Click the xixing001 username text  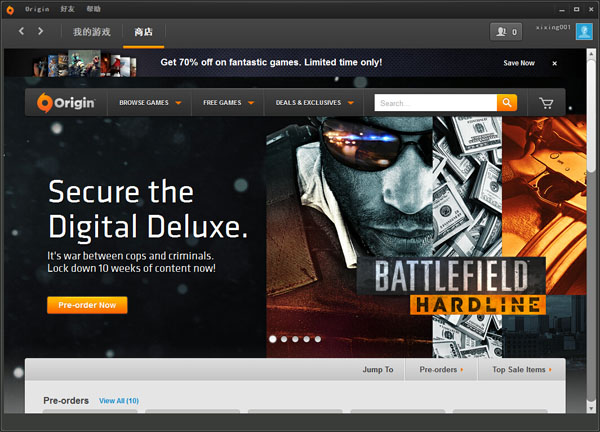click(553, 28)
